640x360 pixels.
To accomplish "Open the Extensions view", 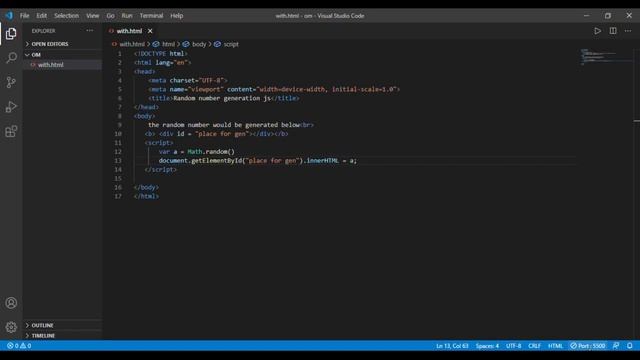I will (11, 131).
